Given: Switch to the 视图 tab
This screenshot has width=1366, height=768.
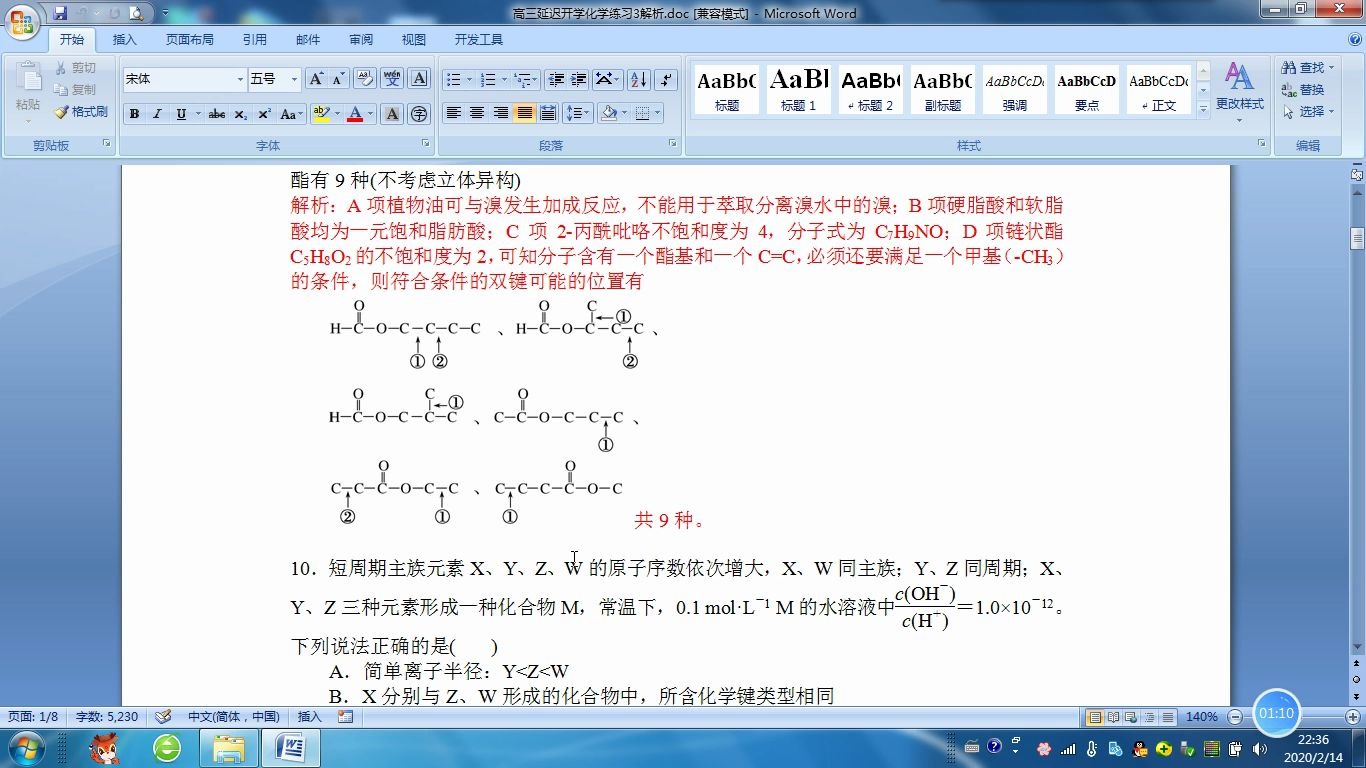Looking at the screenshot, I should tap(414, 40).
